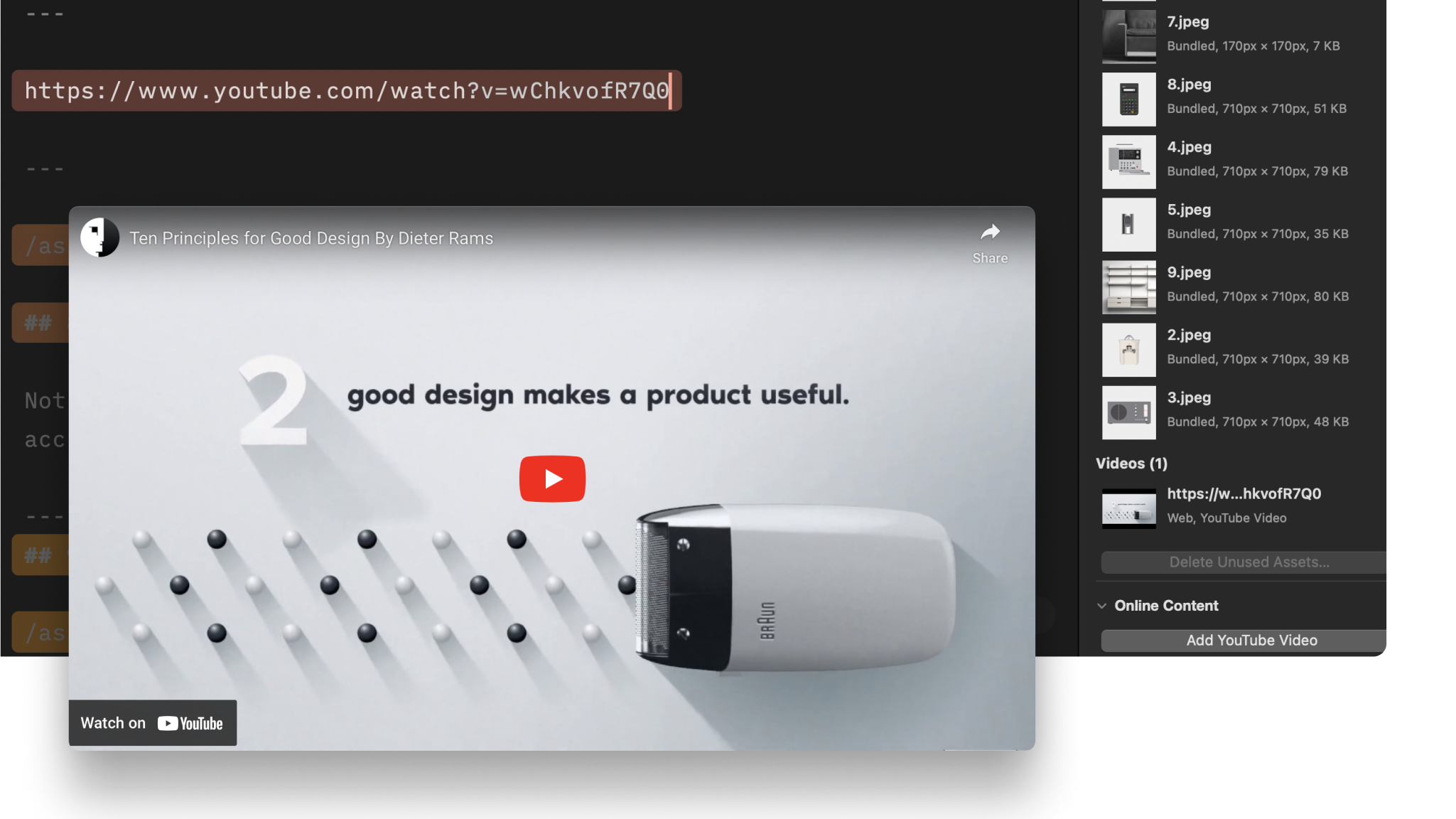Open the video's channel avatar icon
The height and width of the screenshot is (819, 1456).
[99, 237]
